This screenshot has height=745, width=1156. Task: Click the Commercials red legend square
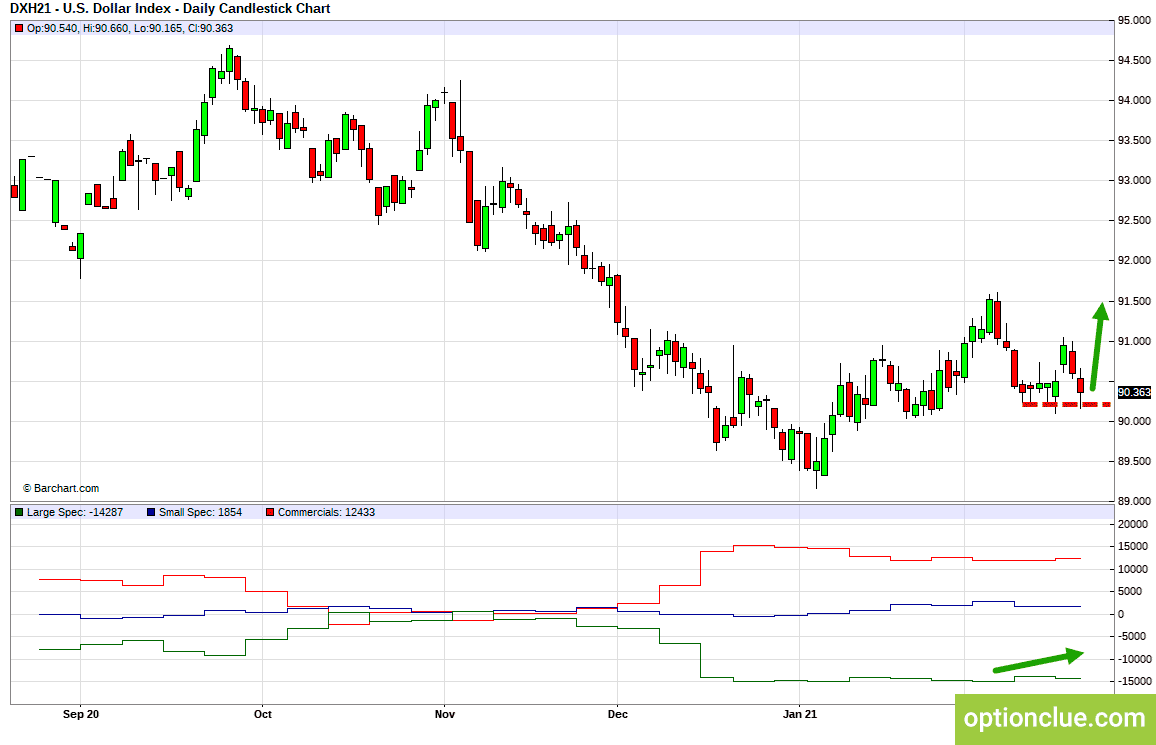tap(269, 512)
